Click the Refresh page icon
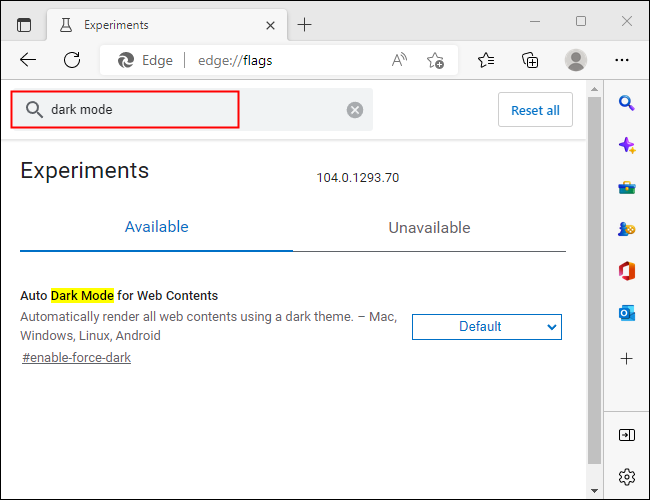Image resolution: width=650 pixels, height=500 pixels. [x=72, y=60]
